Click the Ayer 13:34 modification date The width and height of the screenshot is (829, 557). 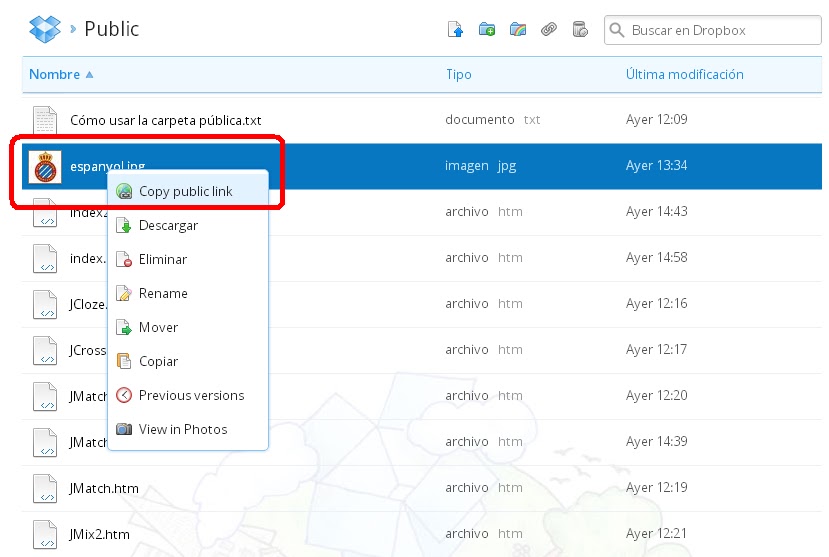657,165
